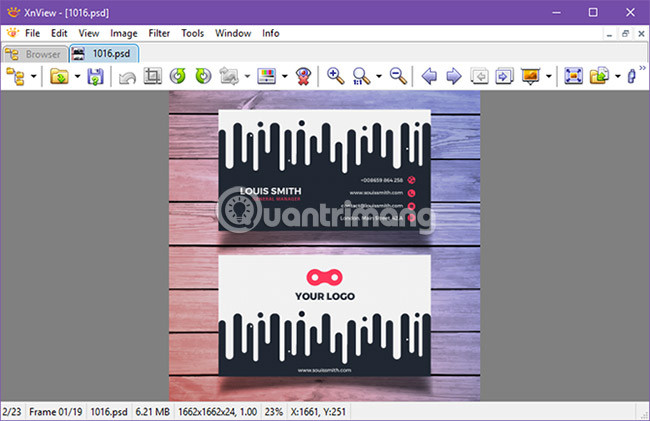Screen dimensions: 650x421
Task: Click the 1662x1662x24 dimensions text
Action: [217, 412]
